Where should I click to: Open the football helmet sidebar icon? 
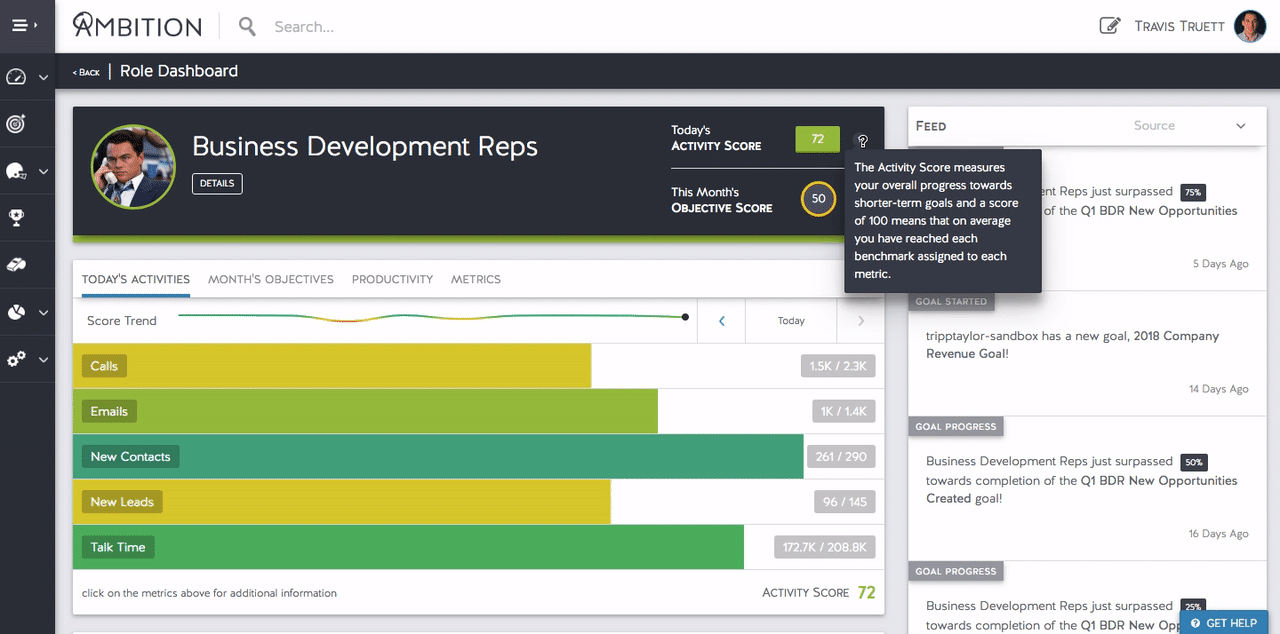pyautogui.click(x=16, y=172)
